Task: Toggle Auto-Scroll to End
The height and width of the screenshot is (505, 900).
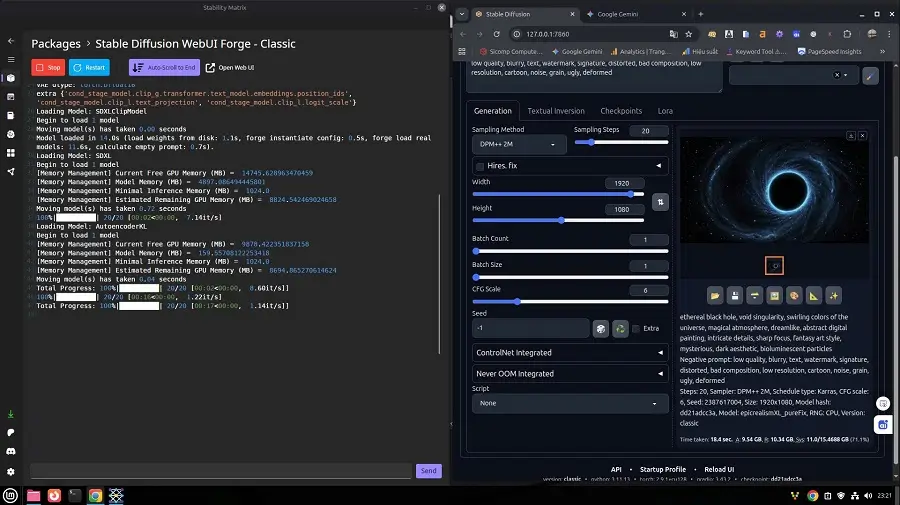Action: pyautogui.click(x=164, y=67)
